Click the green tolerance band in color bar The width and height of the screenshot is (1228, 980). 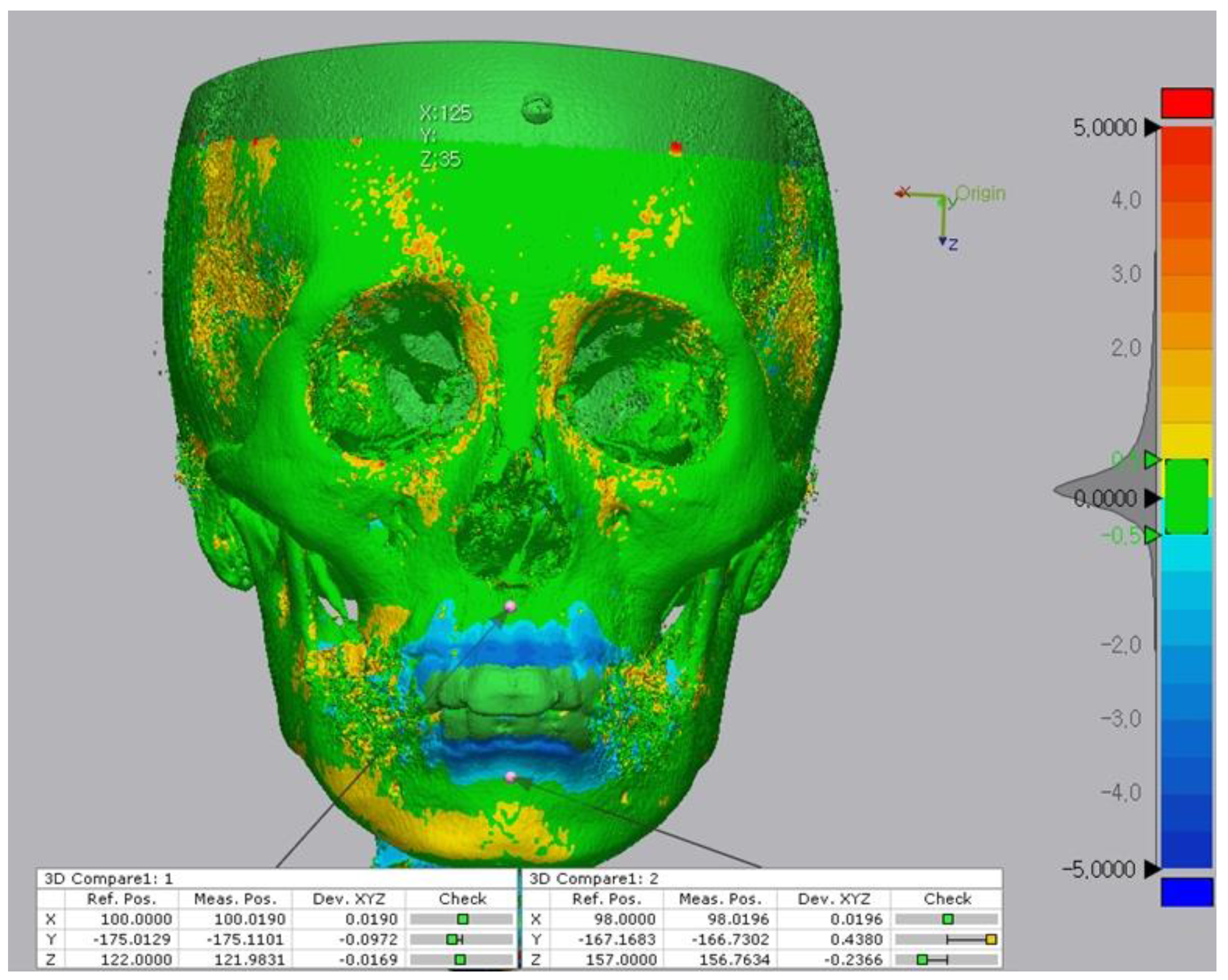pos(1186,497)
